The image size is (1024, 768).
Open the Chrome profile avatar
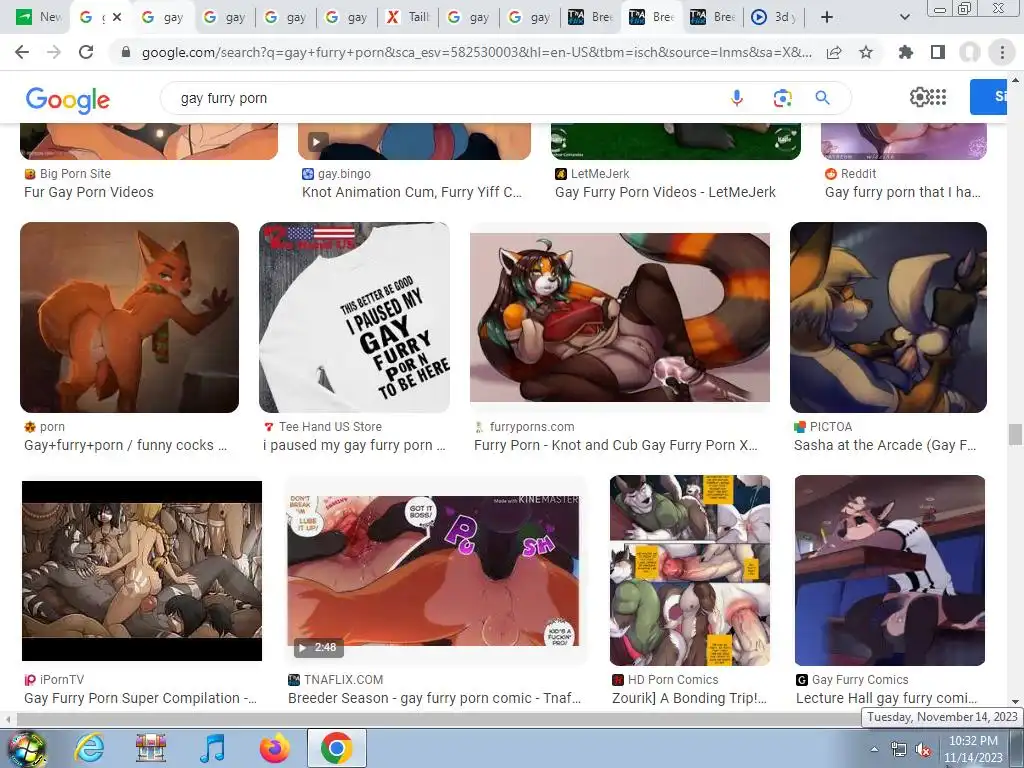[x=970, y=52]
